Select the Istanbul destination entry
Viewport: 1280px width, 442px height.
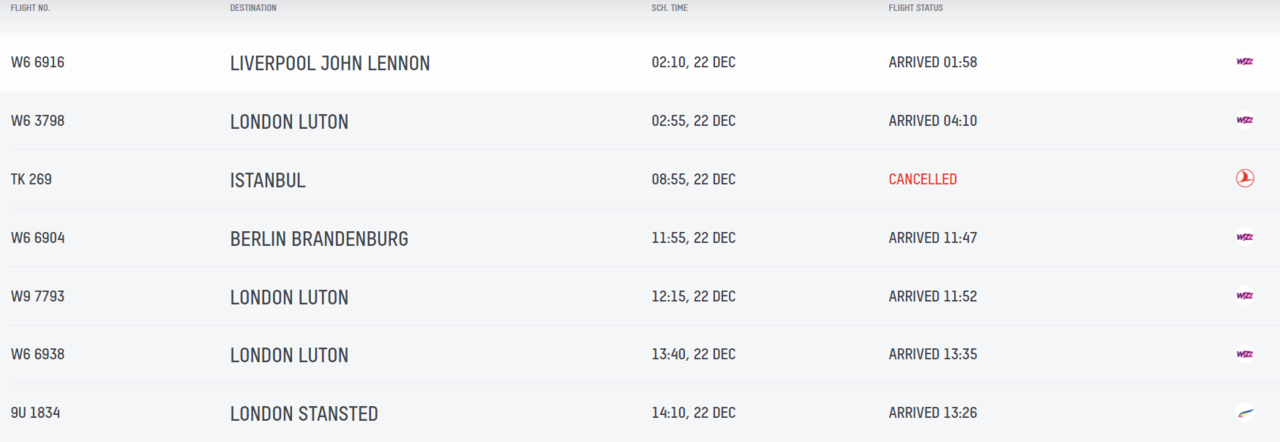point(268,180)
